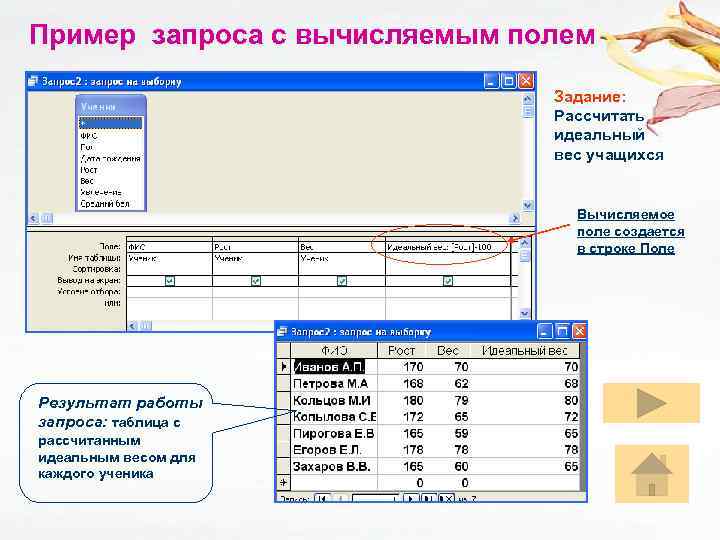Screen dimensions: 720x540
Task: Click the result table window title icon
Action: point(282,331)
